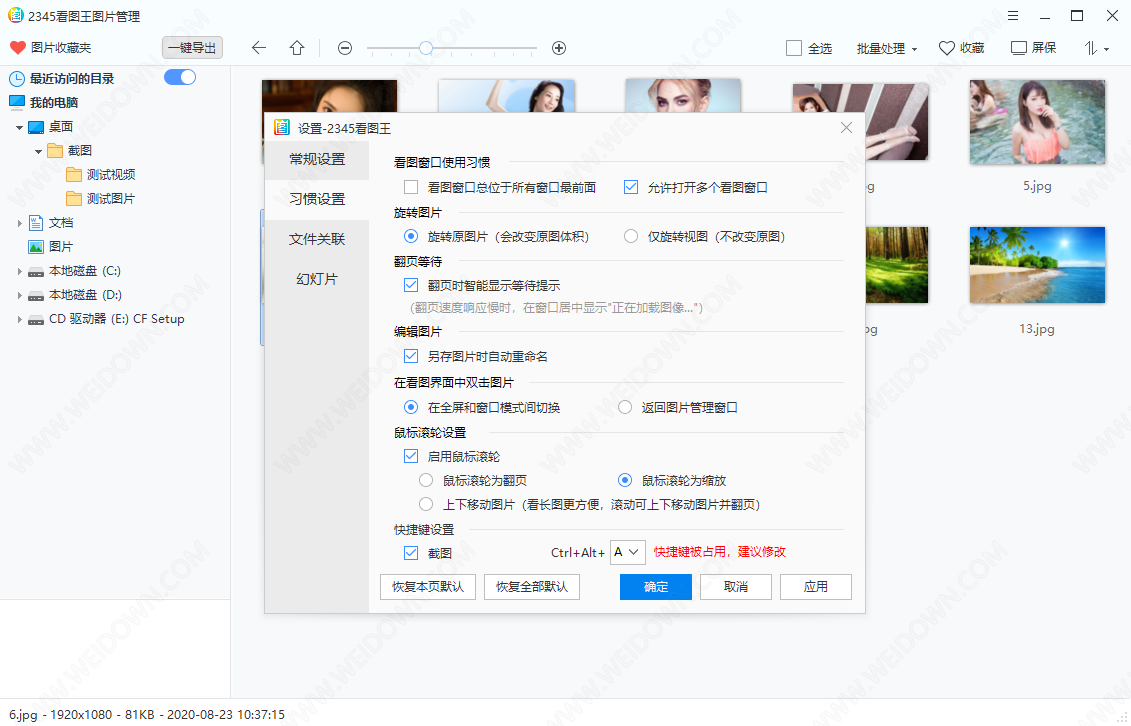
Task: Go up one folder level arrow
Action: (297, 48)
